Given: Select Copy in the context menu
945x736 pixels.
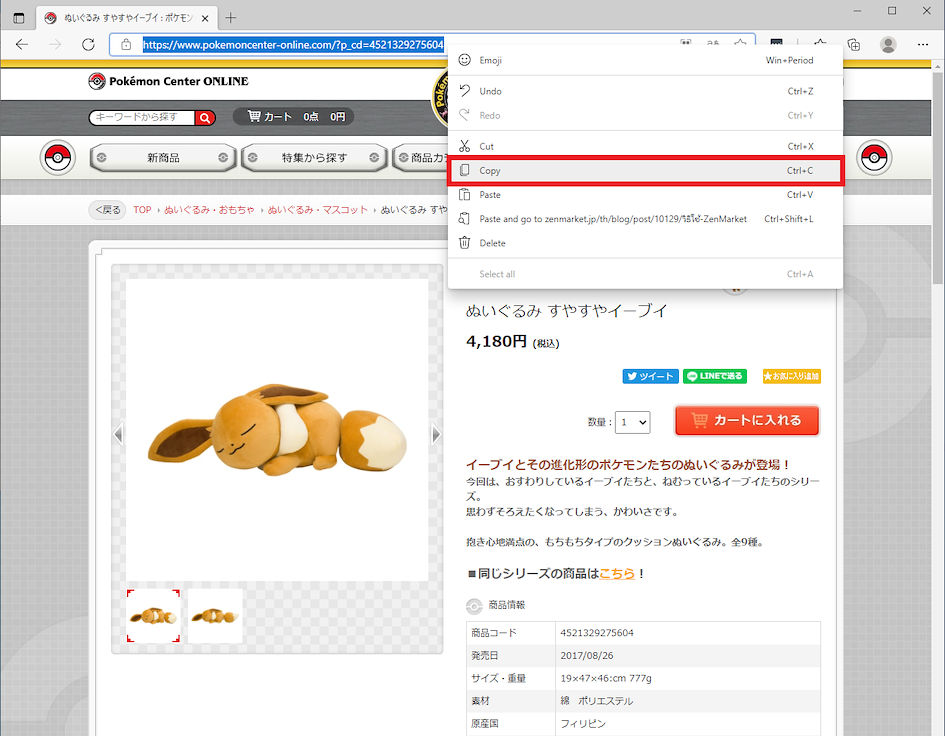Looking at the screenshot, I should (645, 171).
